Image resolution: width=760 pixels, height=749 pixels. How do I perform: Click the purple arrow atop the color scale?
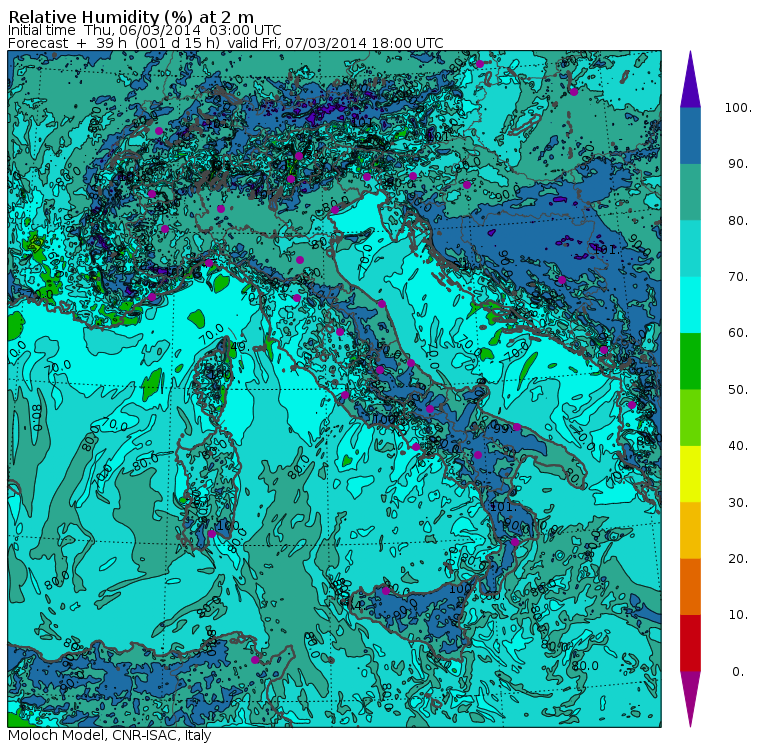[690, 79]
